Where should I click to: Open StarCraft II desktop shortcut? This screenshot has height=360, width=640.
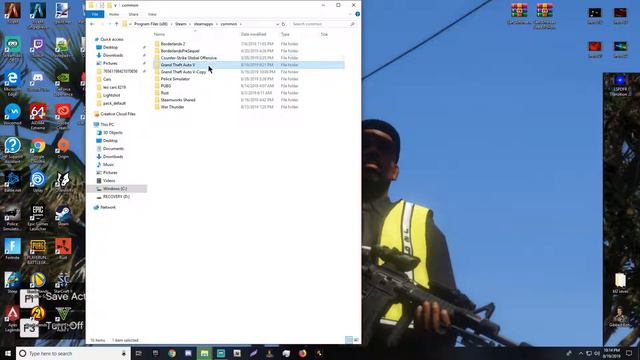[63, 282]
